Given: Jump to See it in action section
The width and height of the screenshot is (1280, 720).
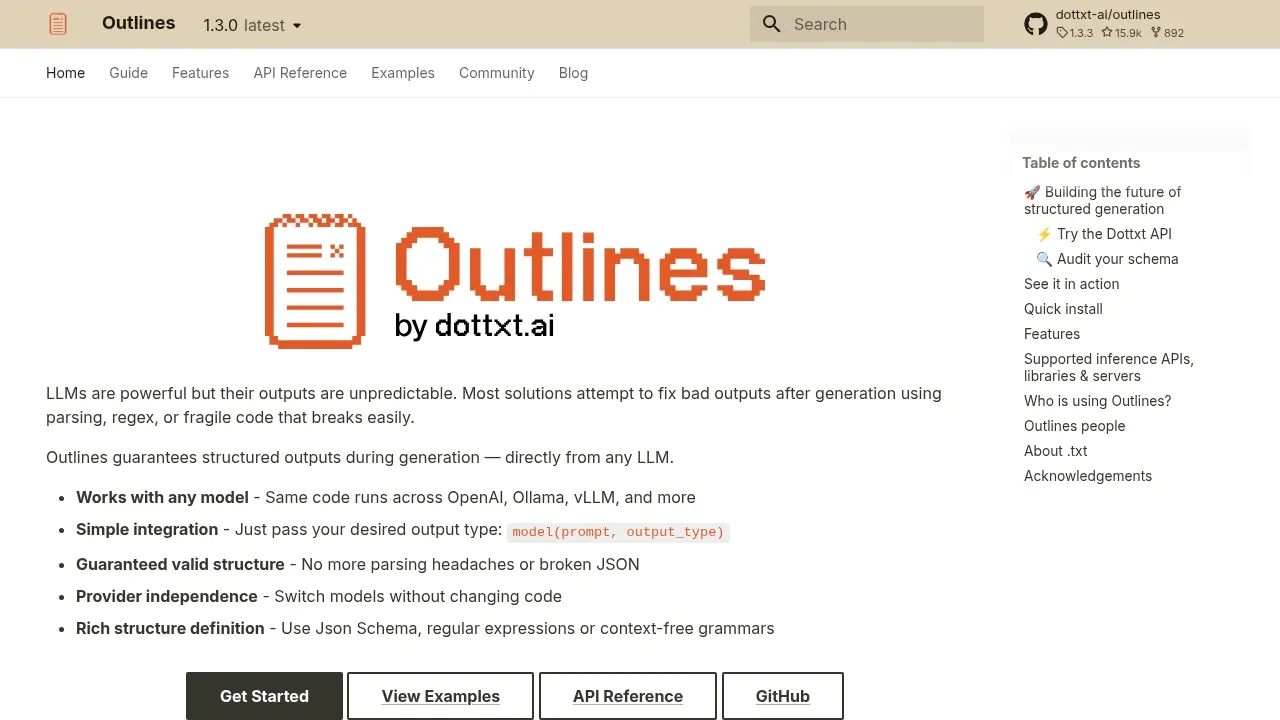Looking at the screenshot, I should click(1071, 284).
